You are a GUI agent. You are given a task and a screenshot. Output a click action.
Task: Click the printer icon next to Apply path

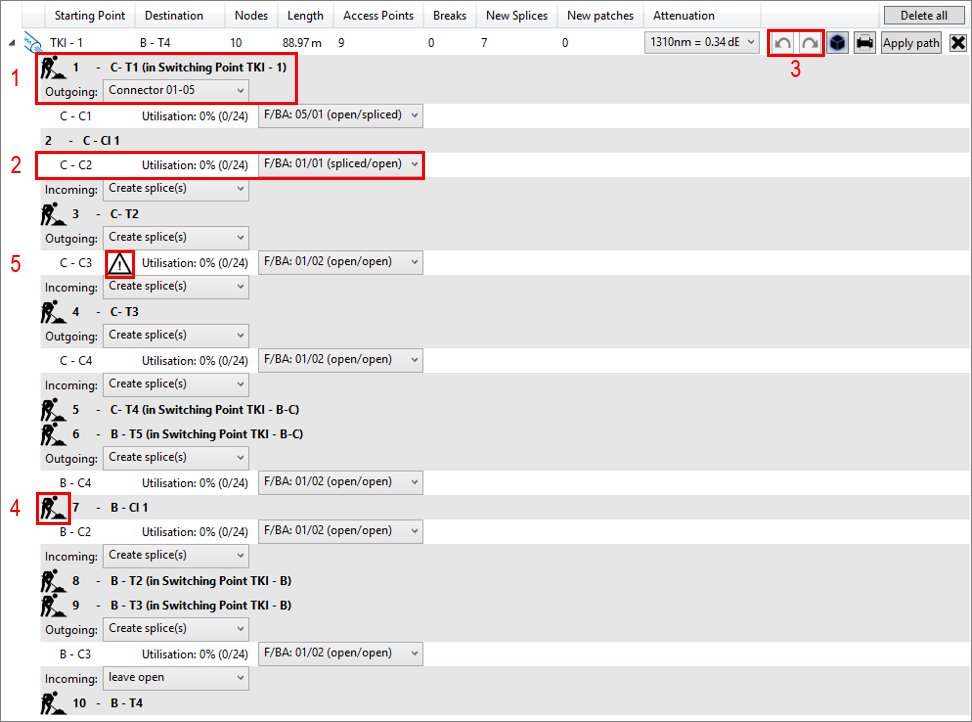tap(864, 42)
